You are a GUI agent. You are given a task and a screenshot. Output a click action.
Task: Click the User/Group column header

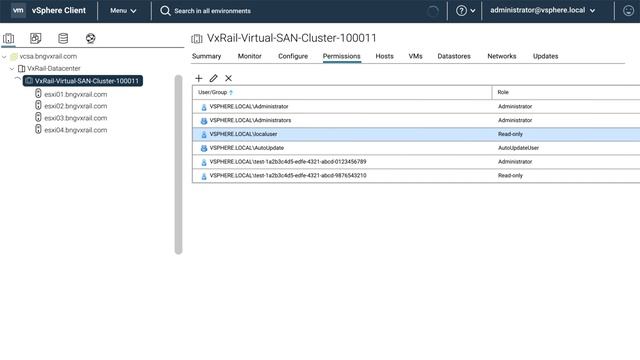342,93
